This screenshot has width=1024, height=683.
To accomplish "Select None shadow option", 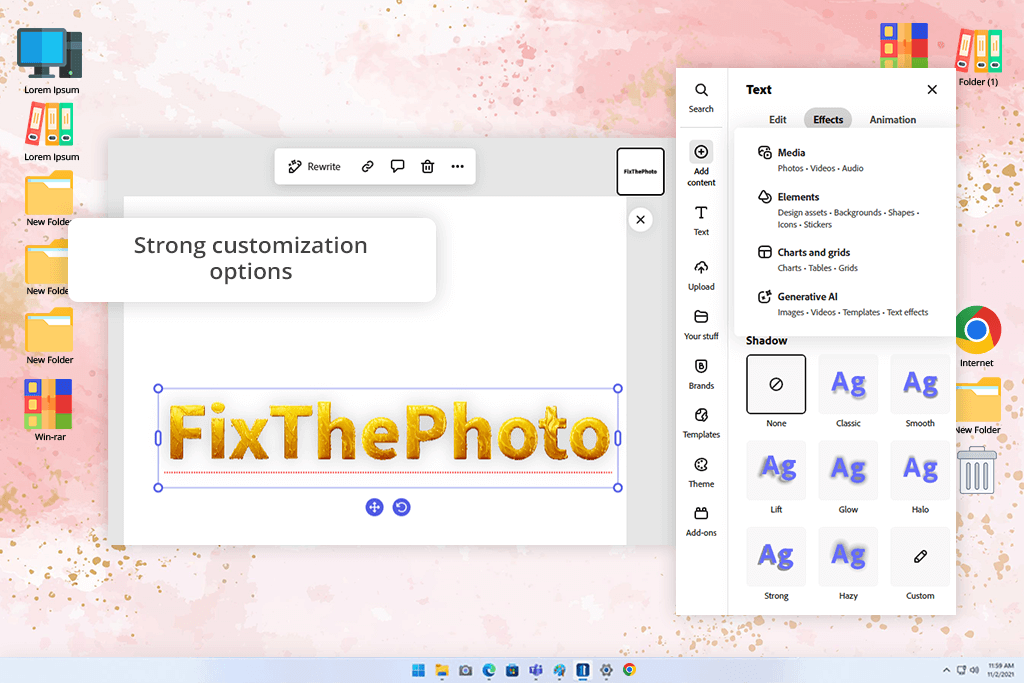I will pos(776,384).
